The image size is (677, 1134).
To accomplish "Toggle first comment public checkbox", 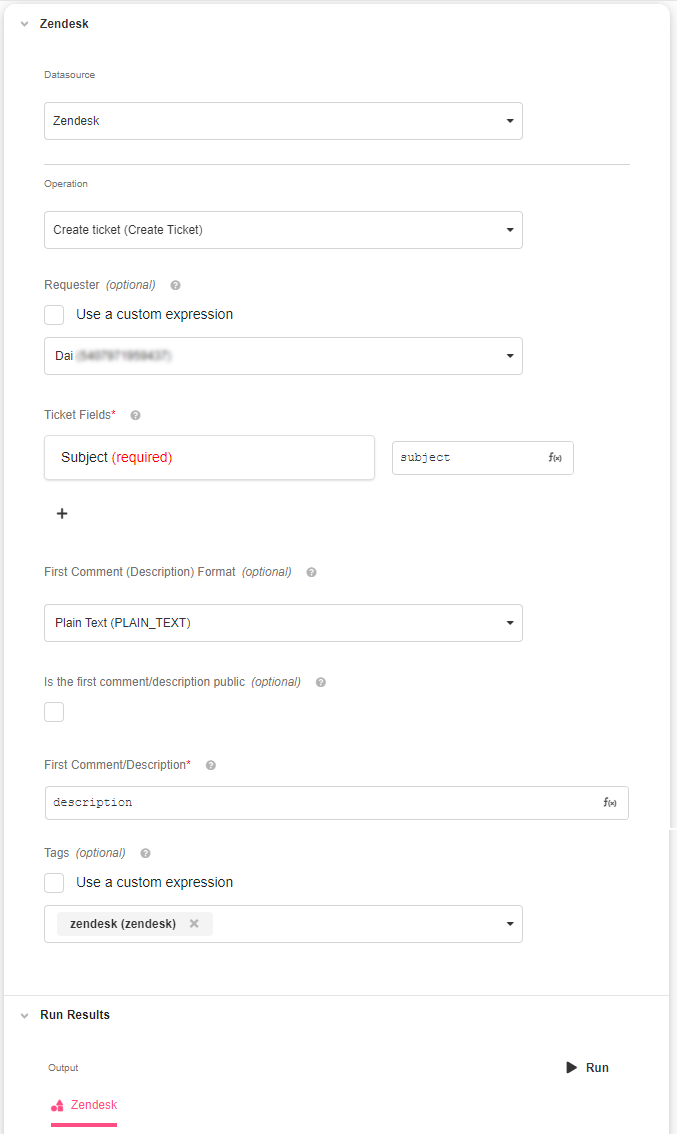I will 54,712.
